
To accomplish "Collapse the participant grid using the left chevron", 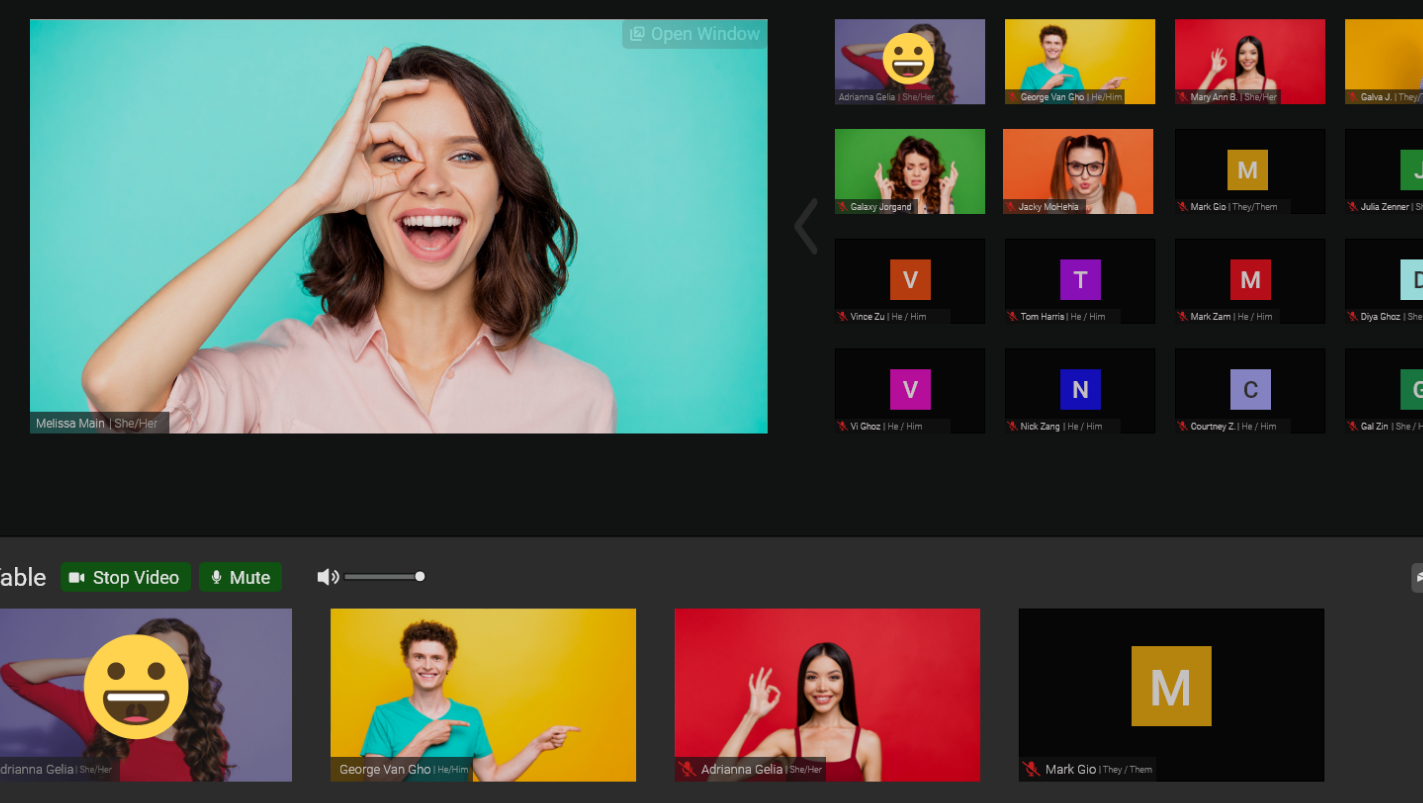I will click(x=805, y=226).
